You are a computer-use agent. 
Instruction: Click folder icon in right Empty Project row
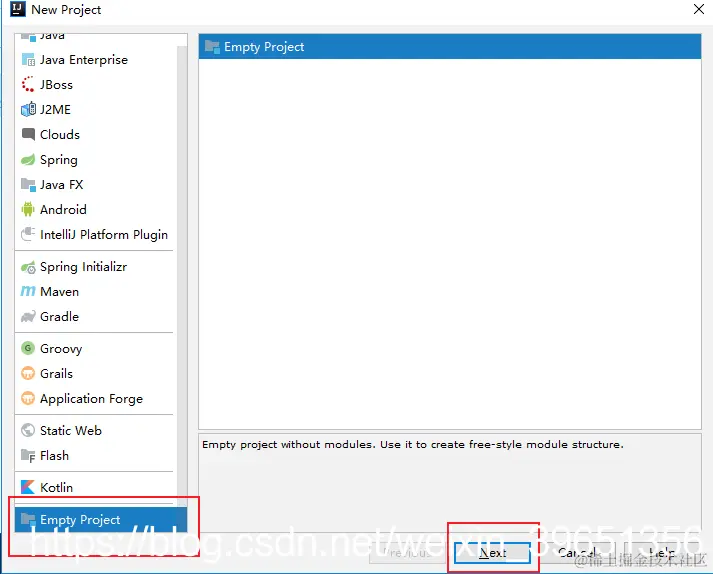click(212, 46)
